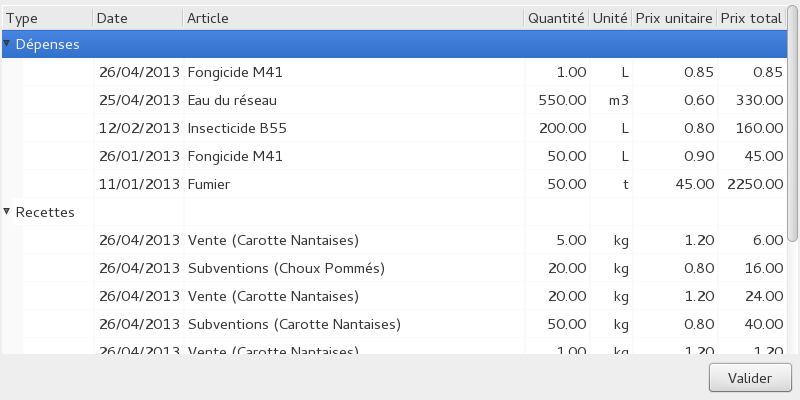Select Fongicide M41 dated 26/01/2013
The width and height of the screenshot is (800, 400).
click(x=394, y=156)
